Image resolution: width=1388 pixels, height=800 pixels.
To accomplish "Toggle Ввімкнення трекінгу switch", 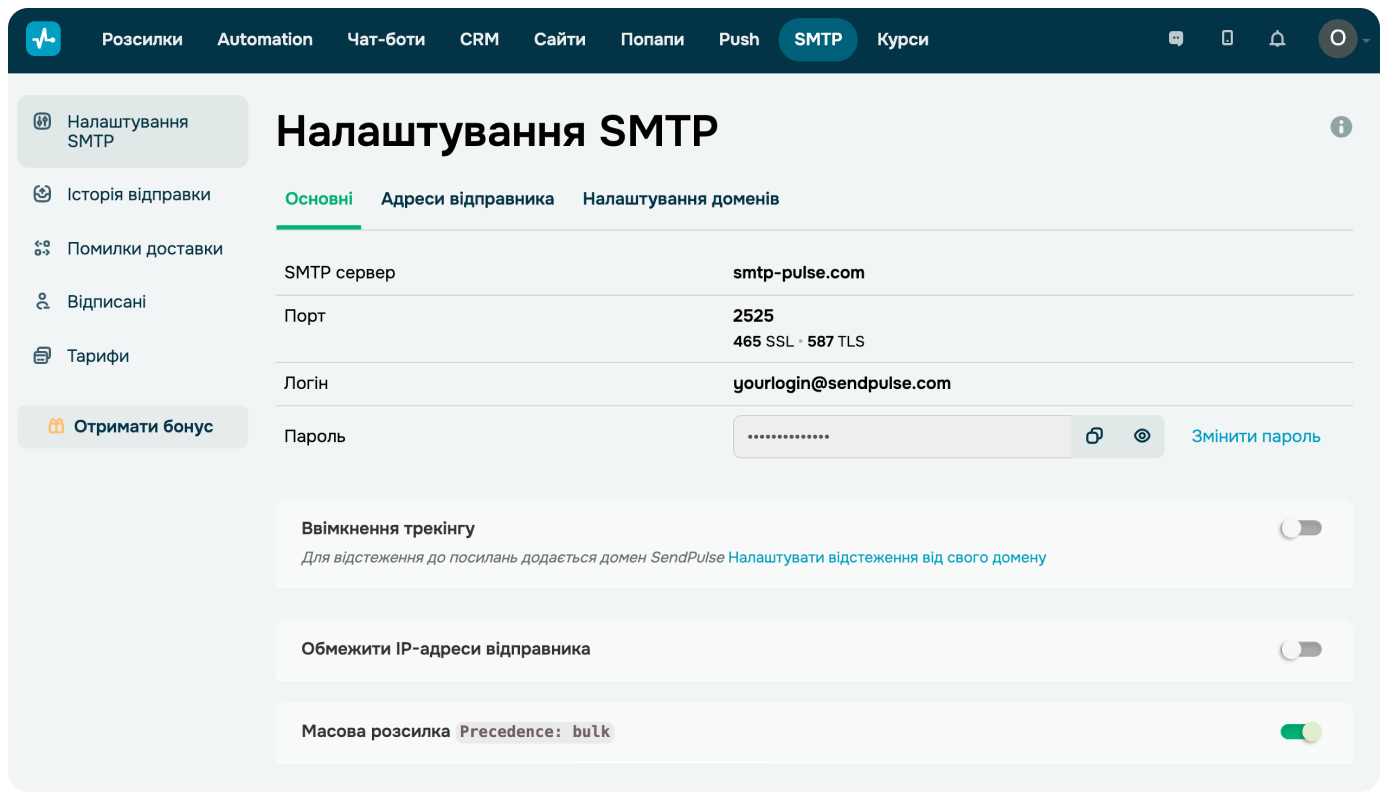I will tap(1301, 528).
